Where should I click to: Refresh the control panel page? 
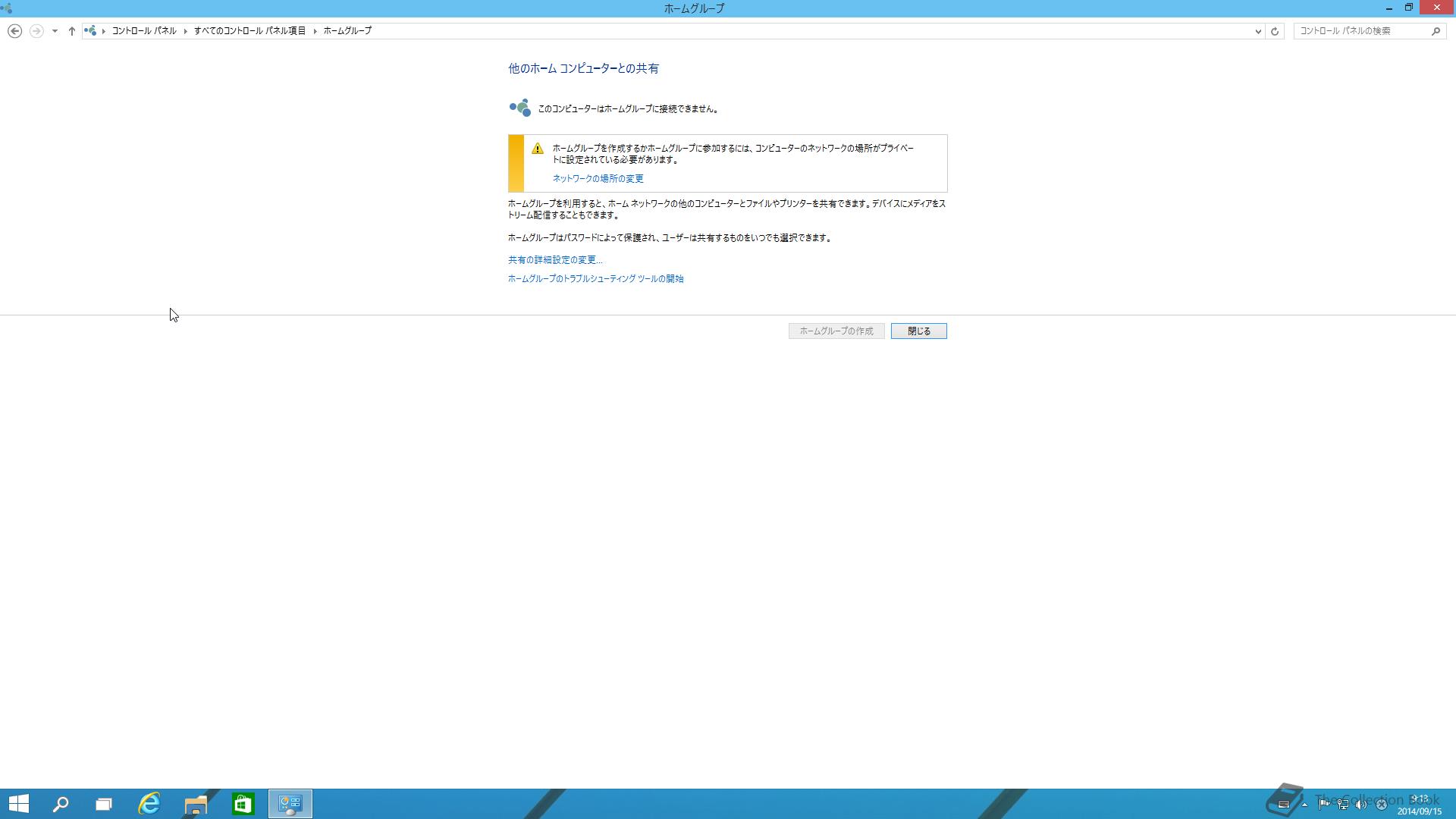click(1275, 31)
